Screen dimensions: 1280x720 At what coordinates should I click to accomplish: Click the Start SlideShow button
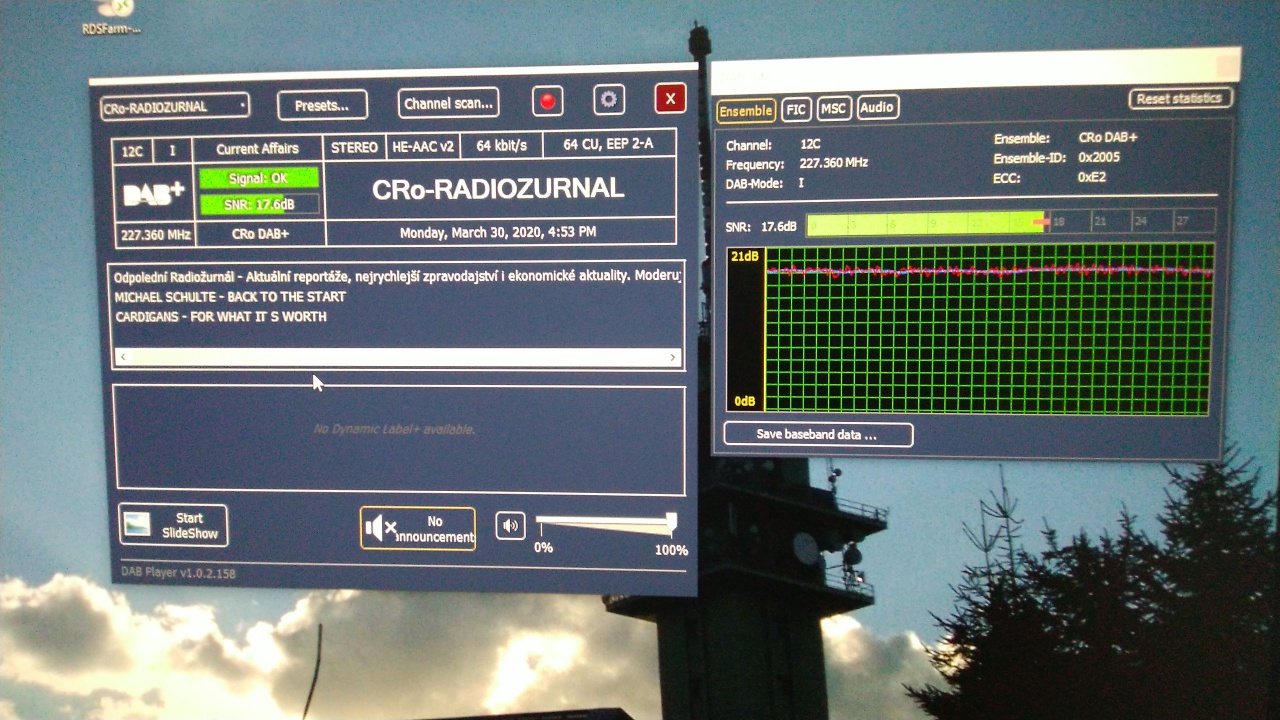[x=173, y=525]
